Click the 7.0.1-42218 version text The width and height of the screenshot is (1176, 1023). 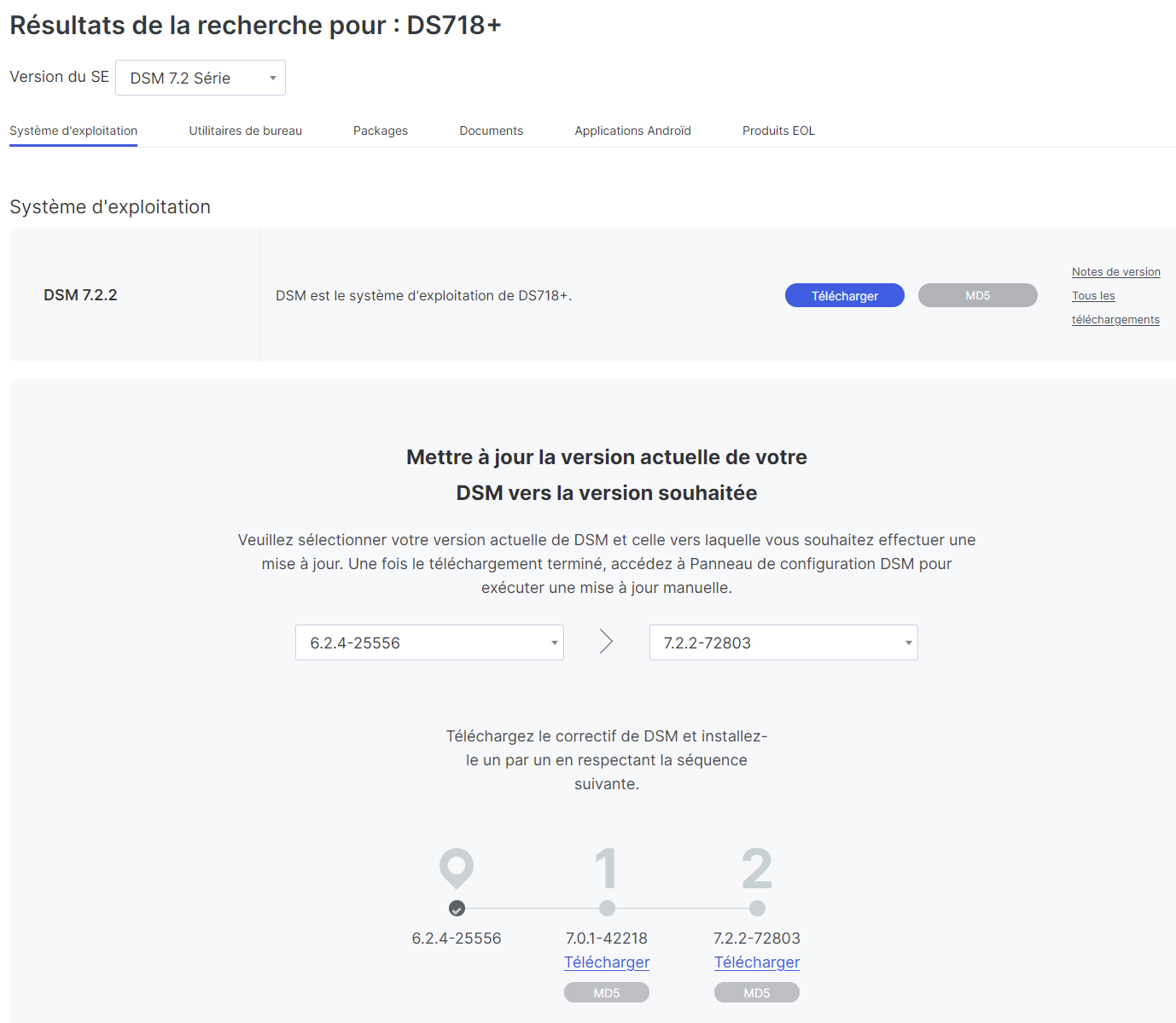pos(607,939)
